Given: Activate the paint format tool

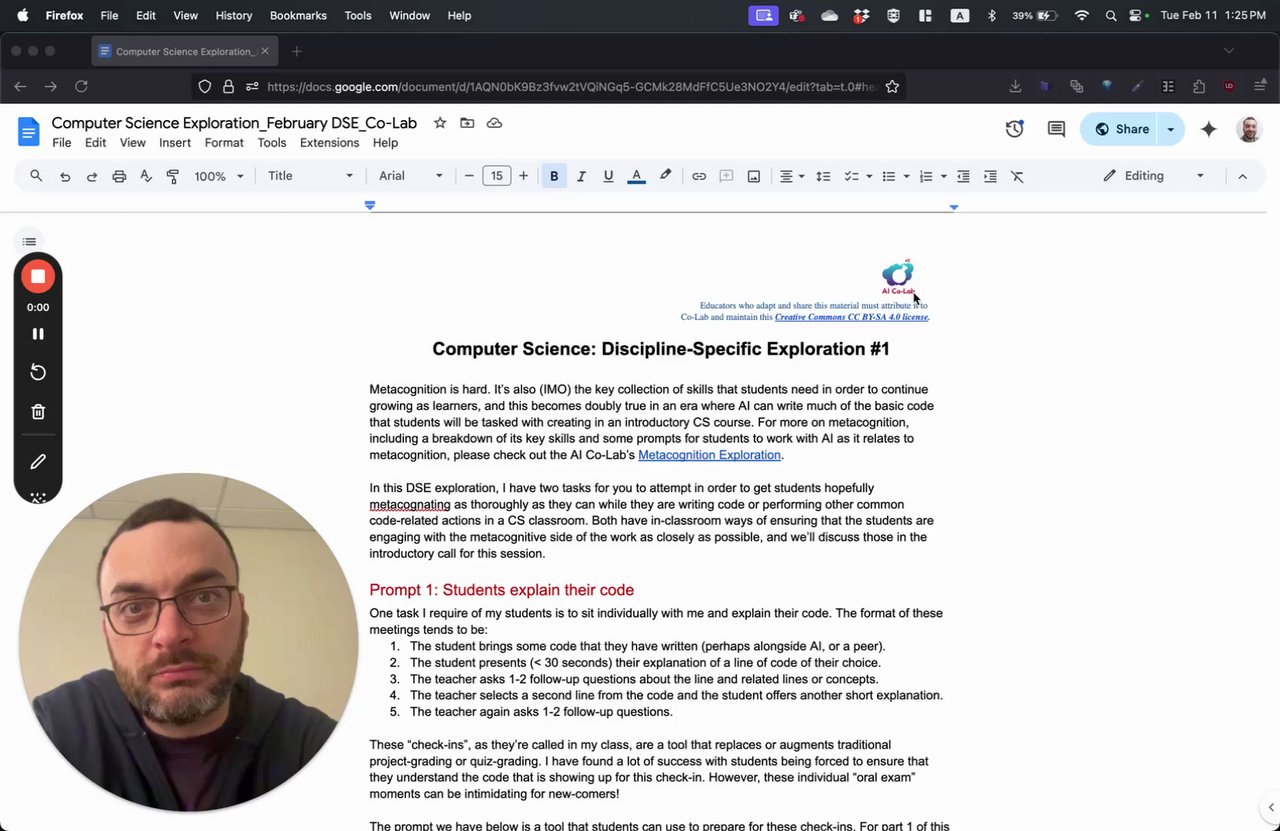Looking at the screenshot, I should tap(173, 176).
